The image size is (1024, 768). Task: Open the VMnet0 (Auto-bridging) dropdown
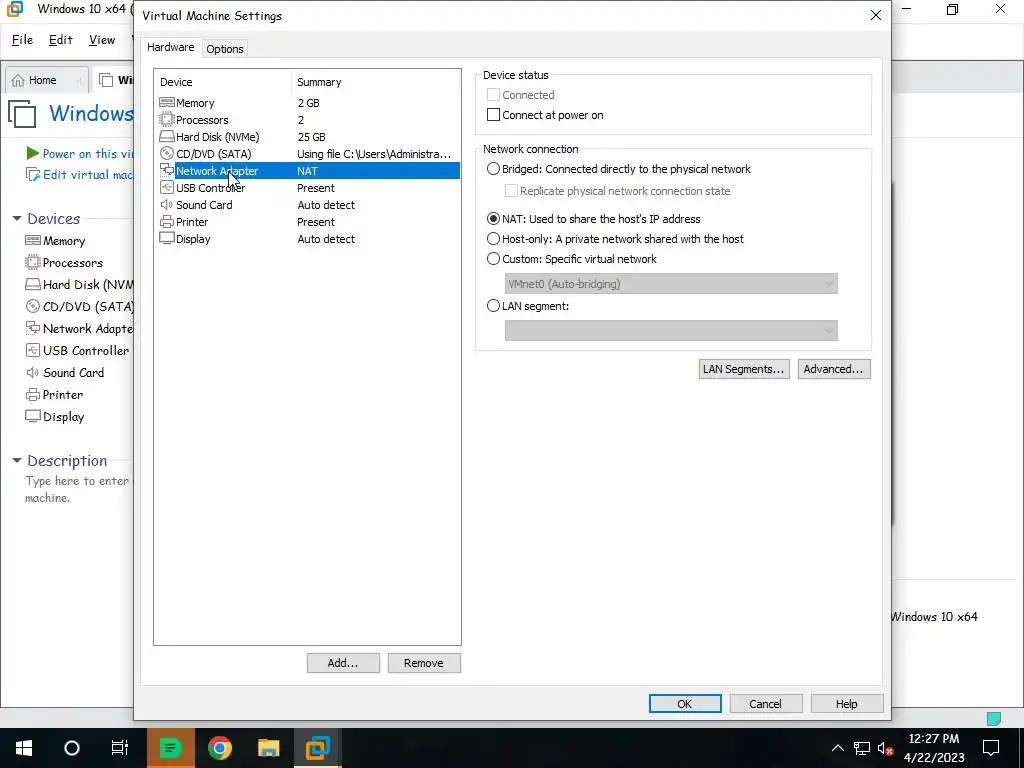[671, 283]
